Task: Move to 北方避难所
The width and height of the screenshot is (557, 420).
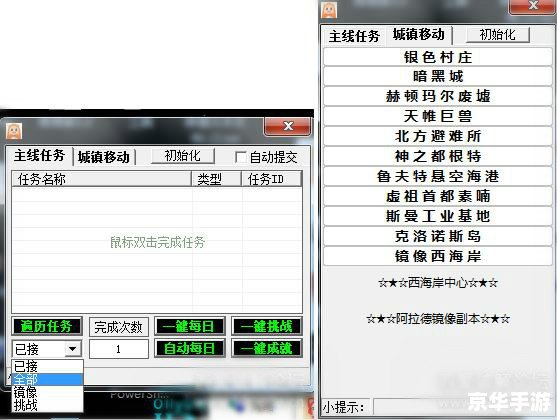Action: point(438,136)
